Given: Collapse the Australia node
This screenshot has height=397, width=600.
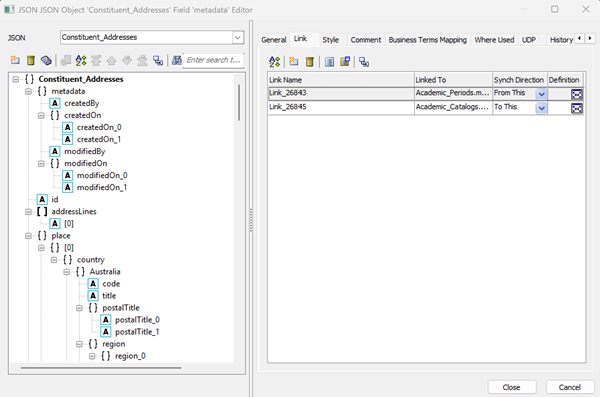Looking at the screenshot, I should coord(67,272).
